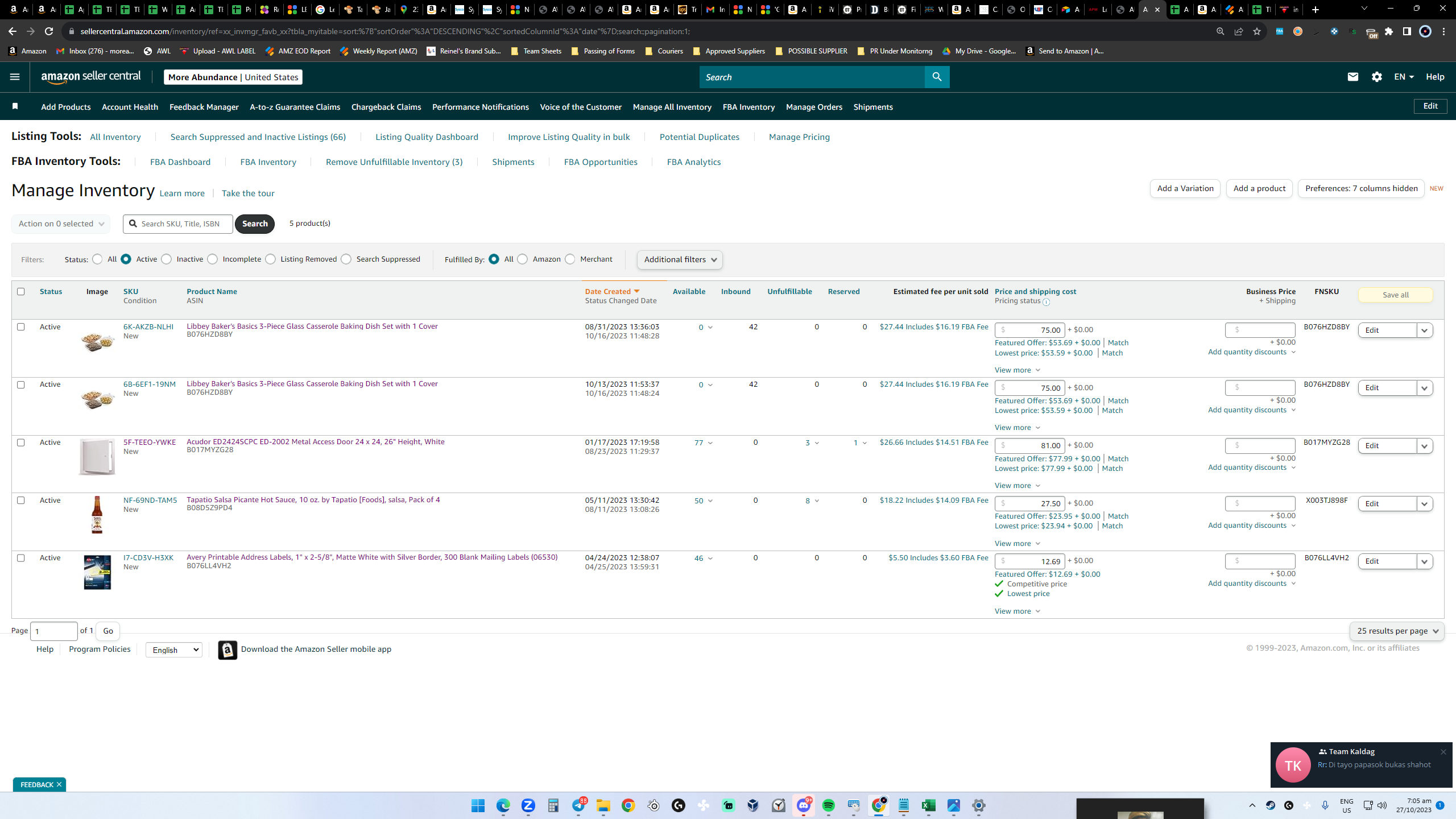The height and width of the screenshot is (819, 1456).
Task: Click the Page number input field
Action: 54,631
